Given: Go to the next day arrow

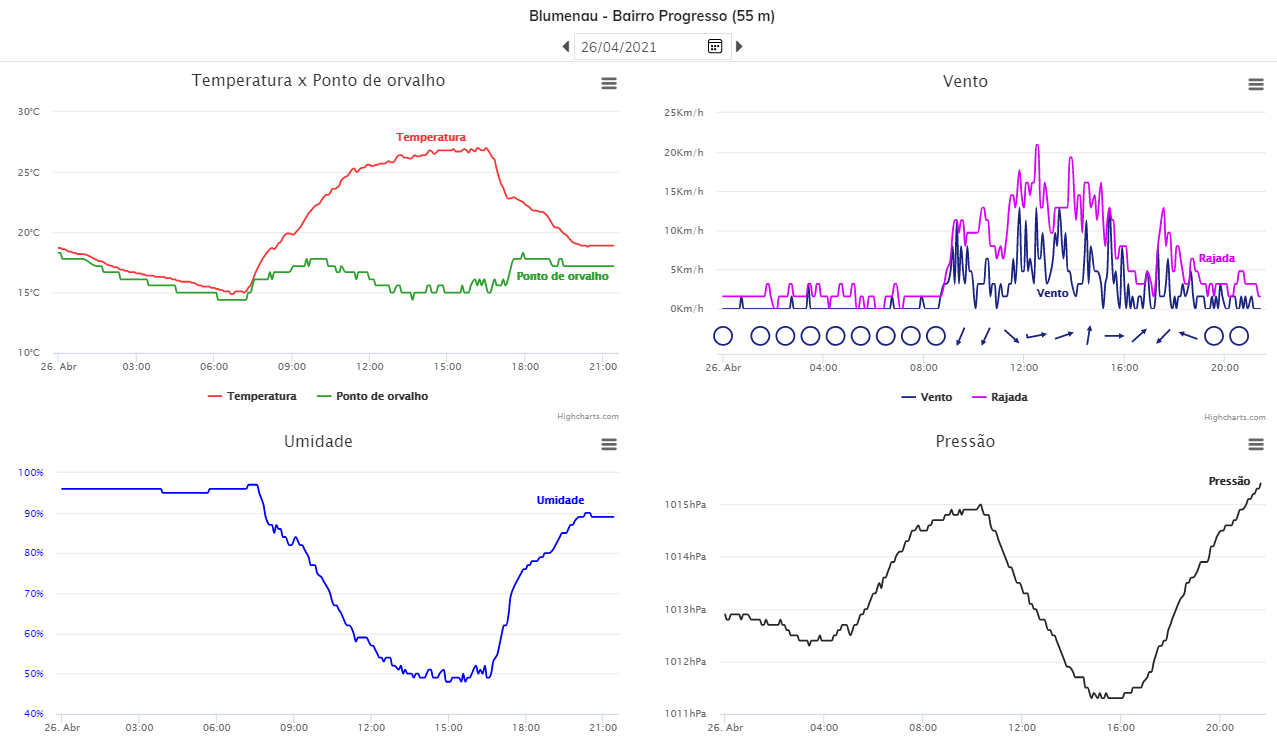Looking at the screenshot, I should (740, 46).
